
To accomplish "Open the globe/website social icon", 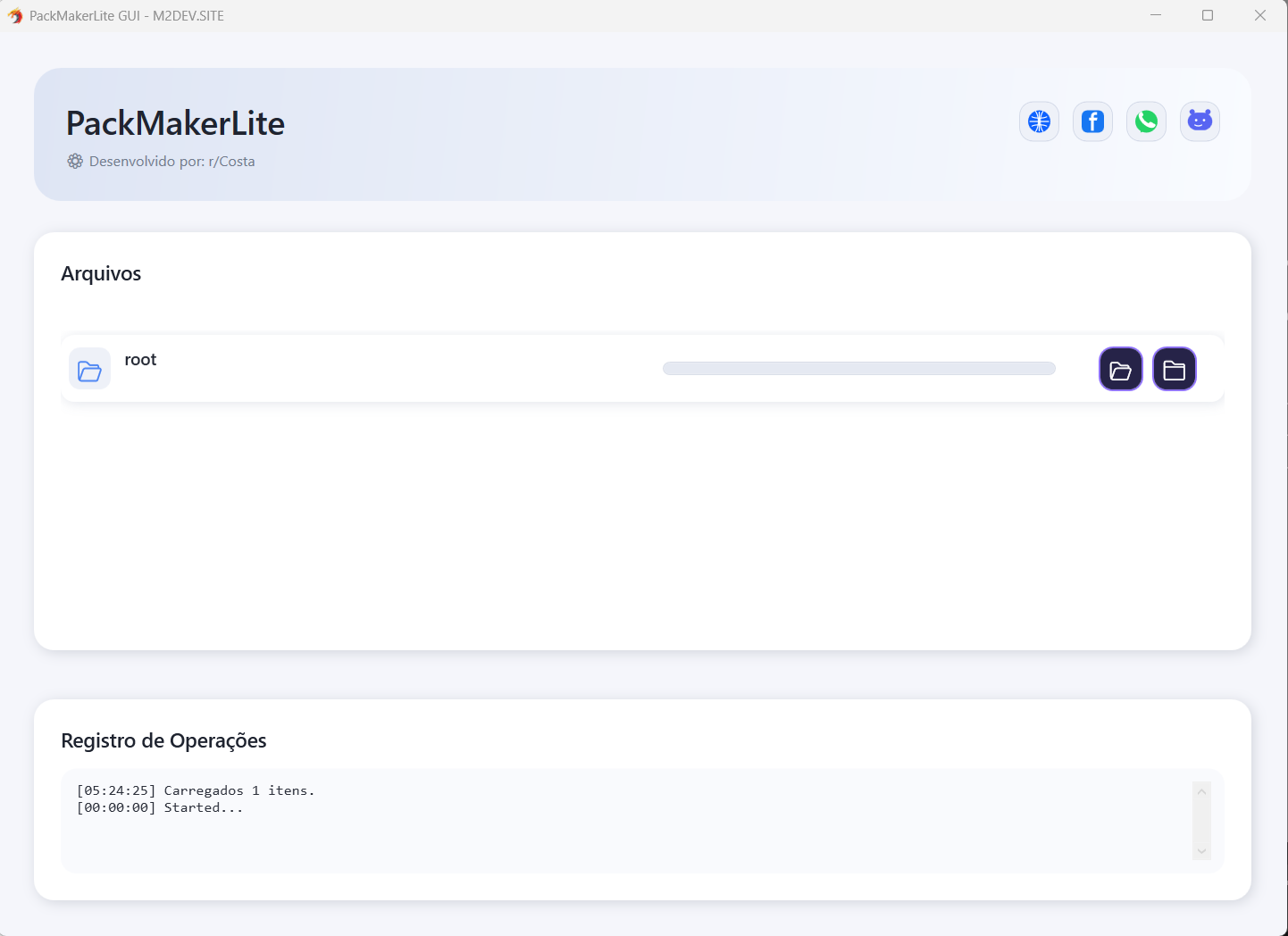I will pyautogui.click(x=1039, y=121).
